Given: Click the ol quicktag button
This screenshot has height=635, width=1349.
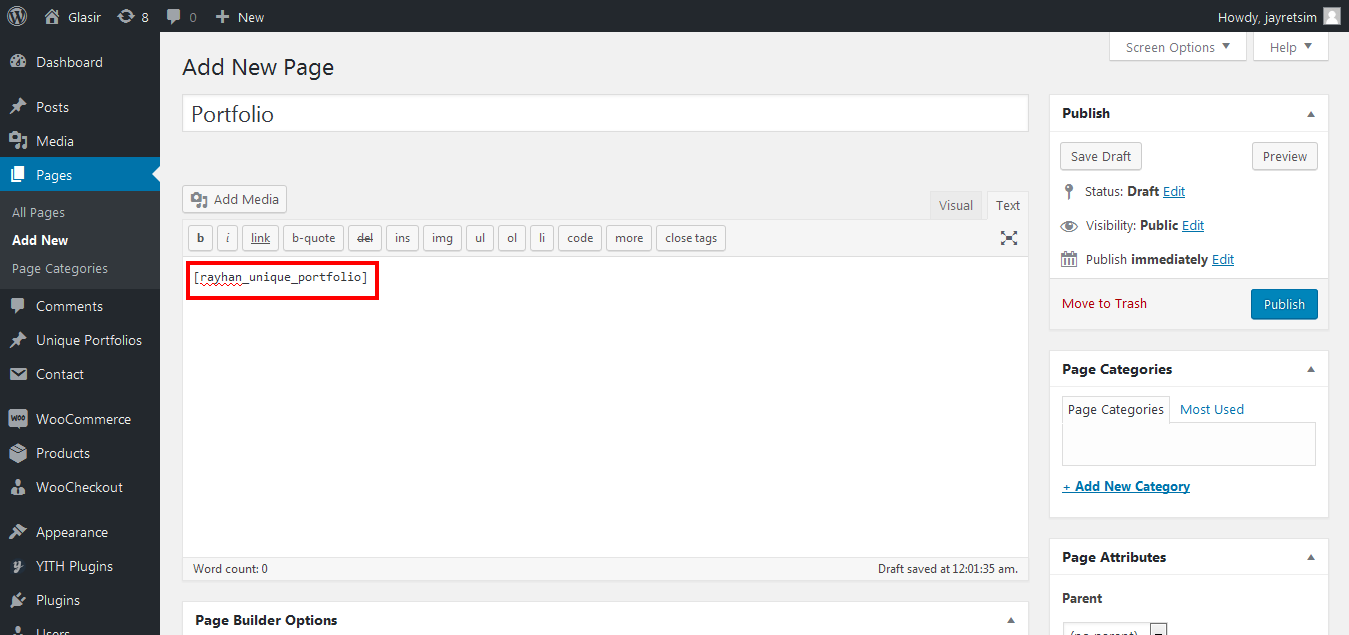Looking at the screenshot, I should (x=512, y=238).
